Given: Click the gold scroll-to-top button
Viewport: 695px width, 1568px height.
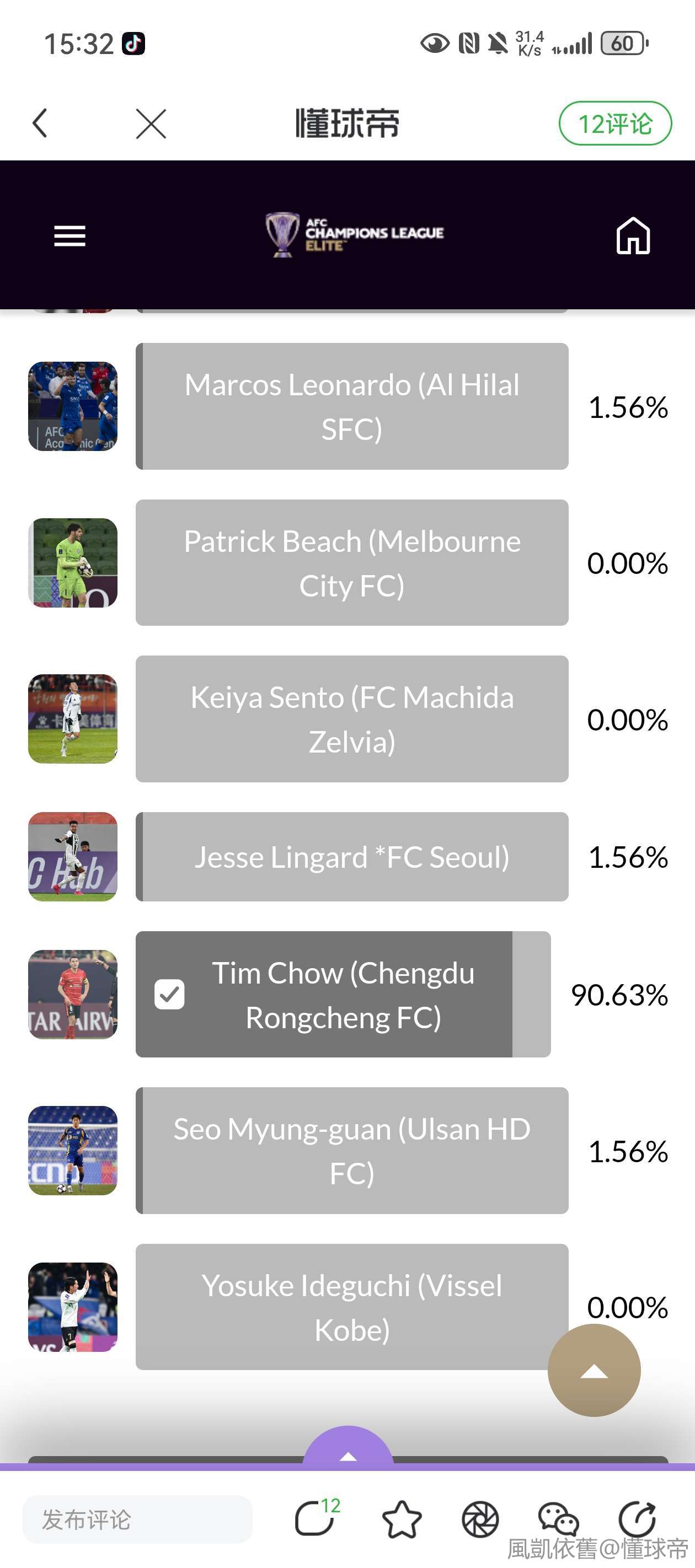Looking at the screenshot, I should pyautogui.click(x=594, y=1370).
